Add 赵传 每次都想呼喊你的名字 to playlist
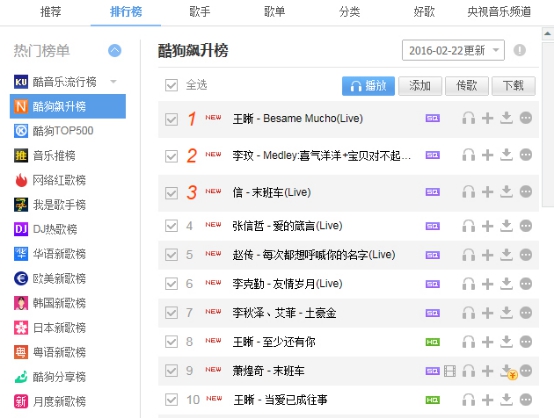This screenshot has width=554, height=419. coord(488,255)
